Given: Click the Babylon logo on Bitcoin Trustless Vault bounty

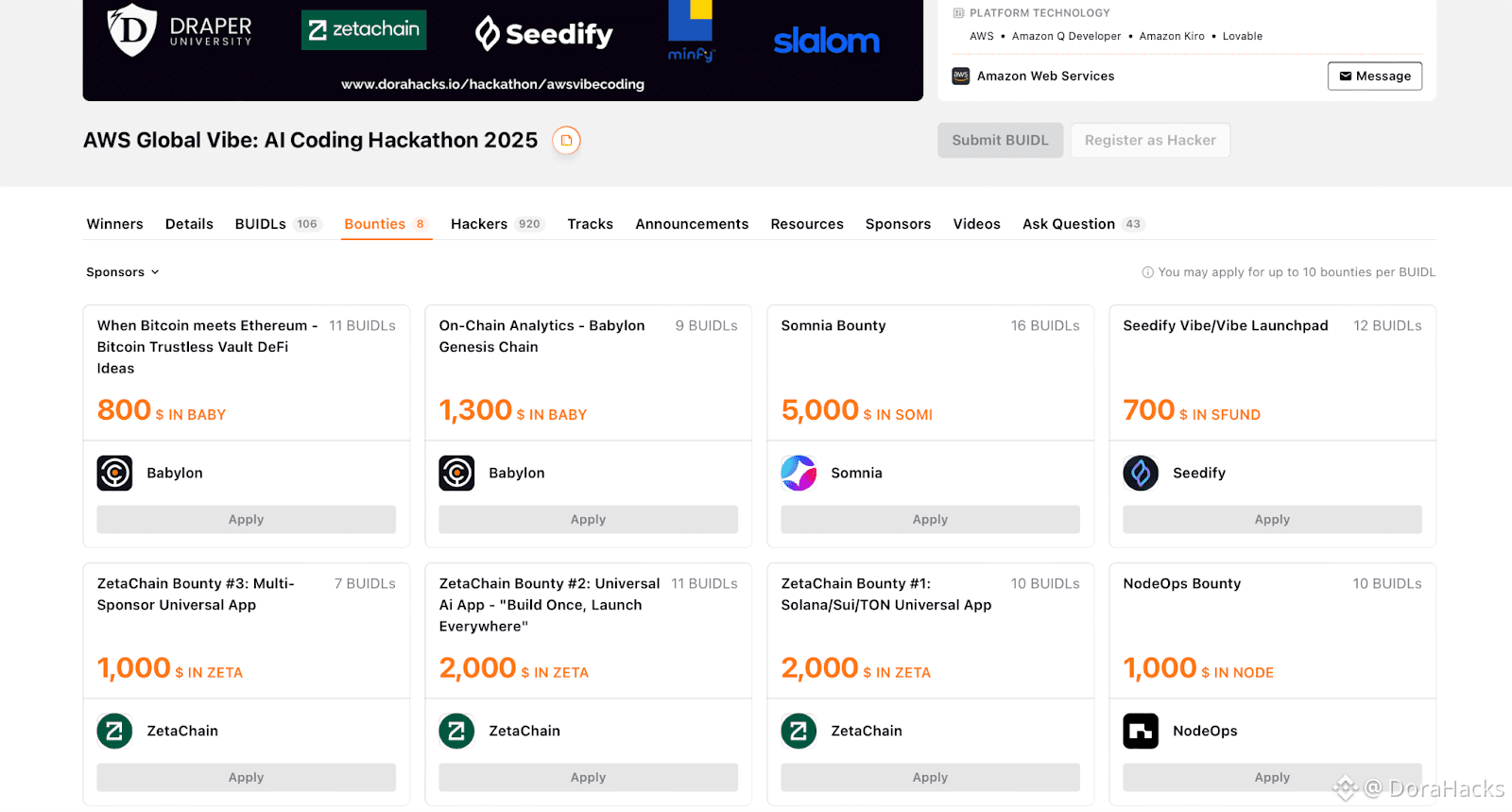Looking at the screenshot, I should coord(114,473).
